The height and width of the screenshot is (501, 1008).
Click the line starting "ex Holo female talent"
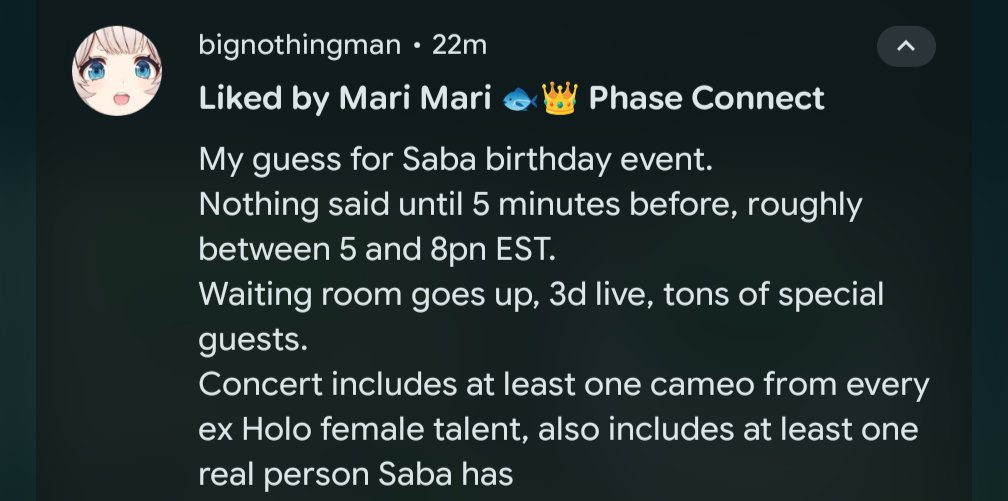558,430
